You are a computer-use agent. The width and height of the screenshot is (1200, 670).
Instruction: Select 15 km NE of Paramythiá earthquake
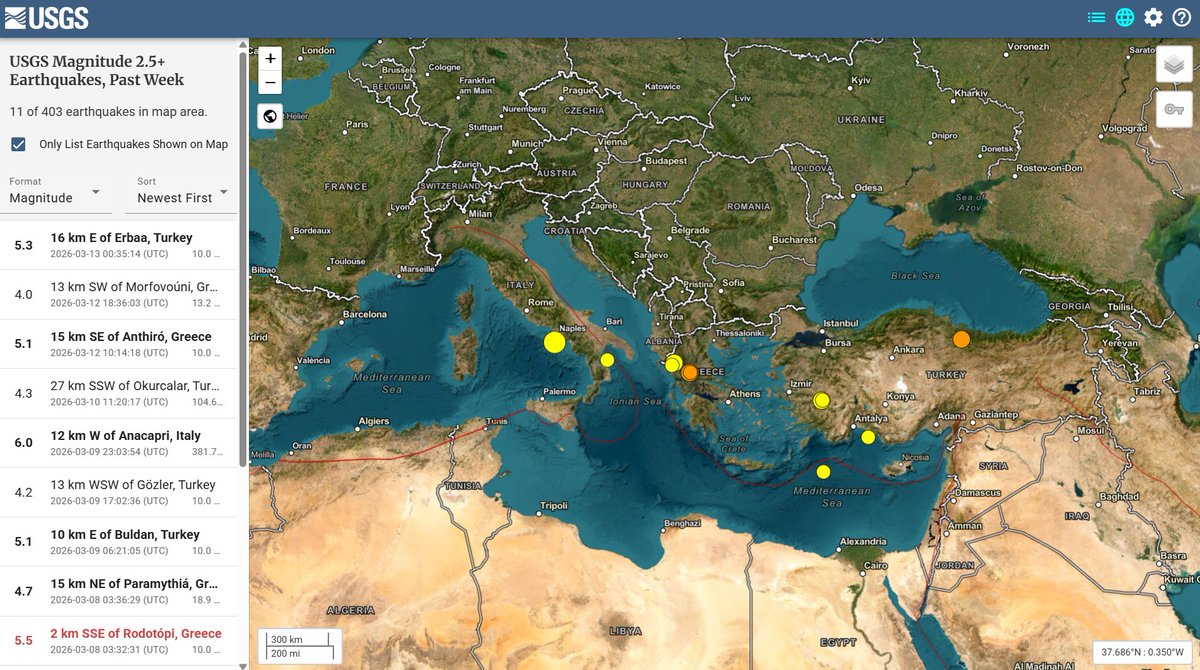pyautogui.click(x=120, y=591)
